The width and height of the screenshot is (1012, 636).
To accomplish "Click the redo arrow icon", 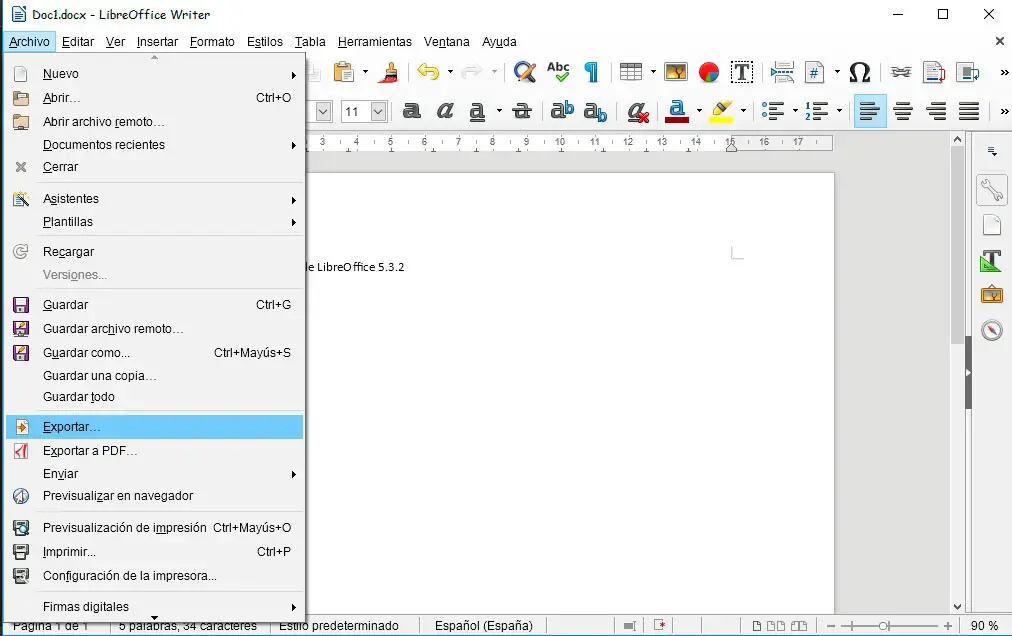I will (472, 72).
